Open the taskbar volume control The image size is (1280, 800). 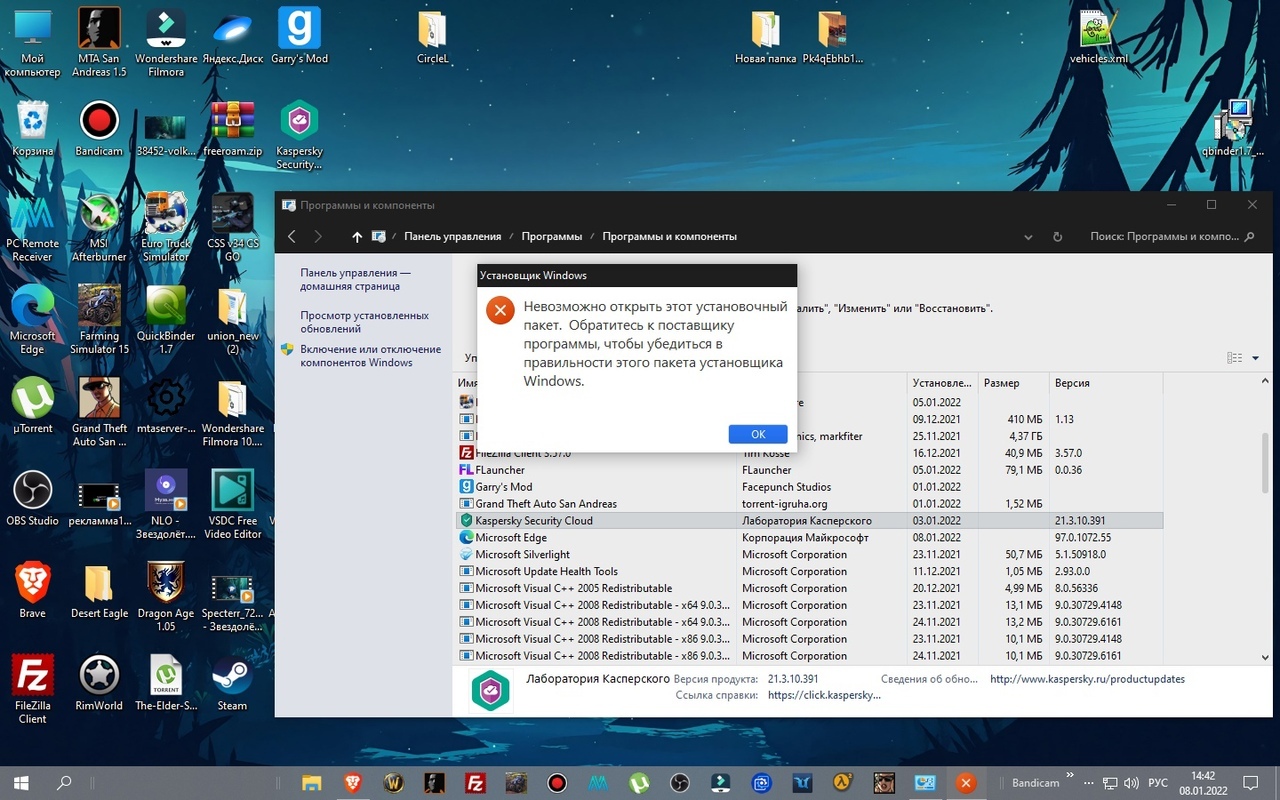1131,783
